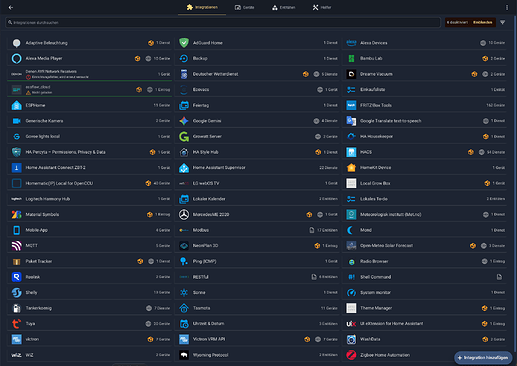Open the Google Gemini star icon

pyautogui.click(x=184, y=121)
